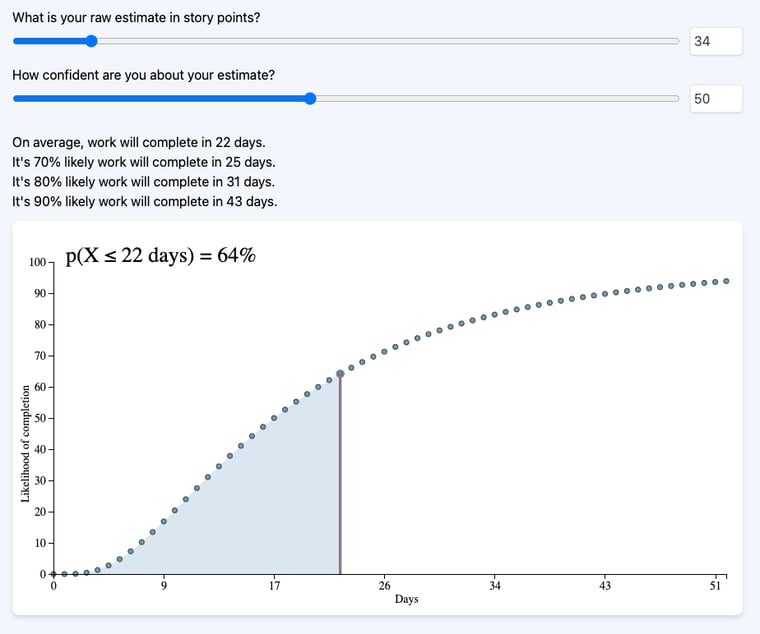
Task: Click the 80% likely completion in 31 days line
Action: (x=143, y=182)
